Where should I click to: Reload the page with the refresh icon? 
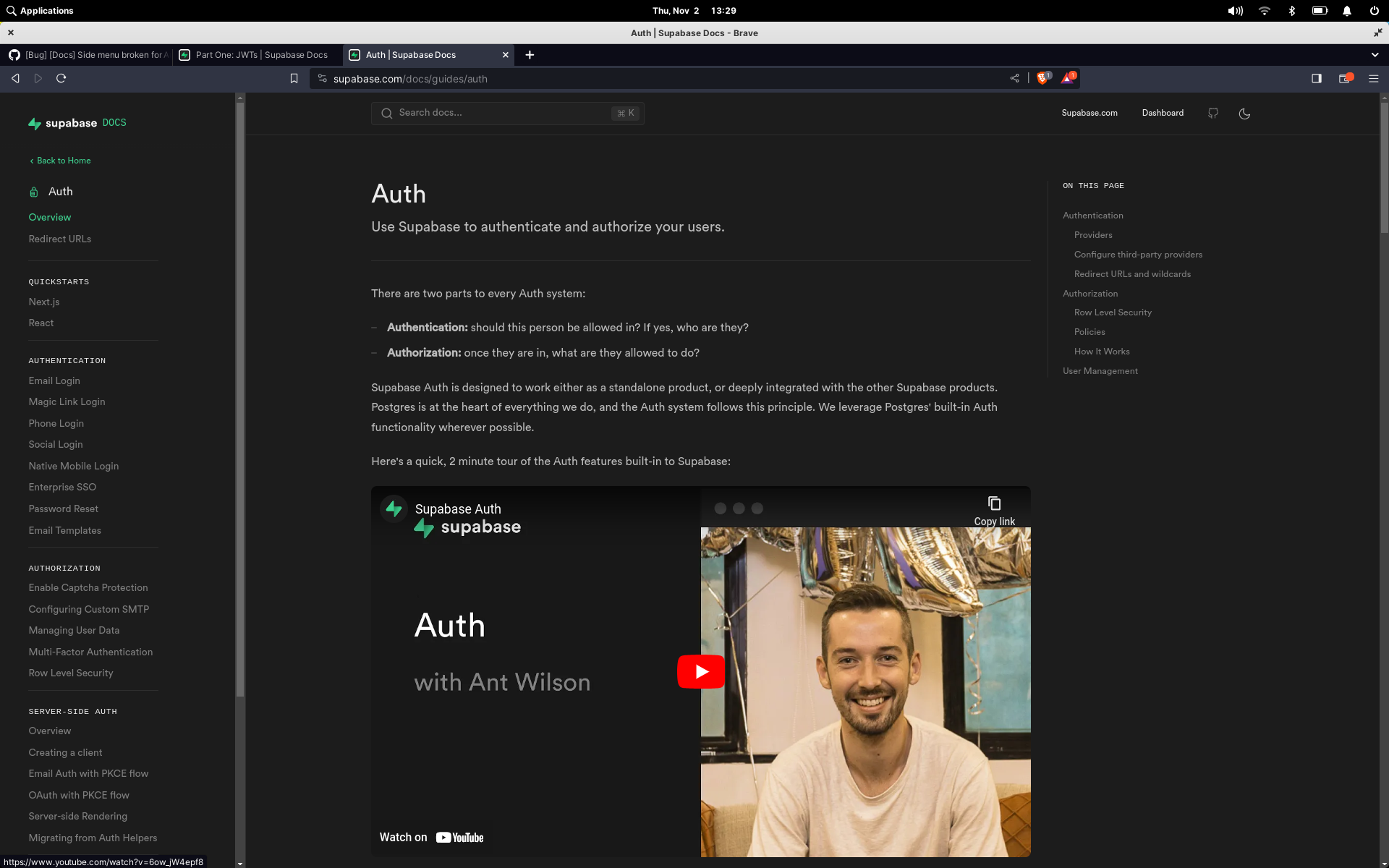click(x=61, y=78)
